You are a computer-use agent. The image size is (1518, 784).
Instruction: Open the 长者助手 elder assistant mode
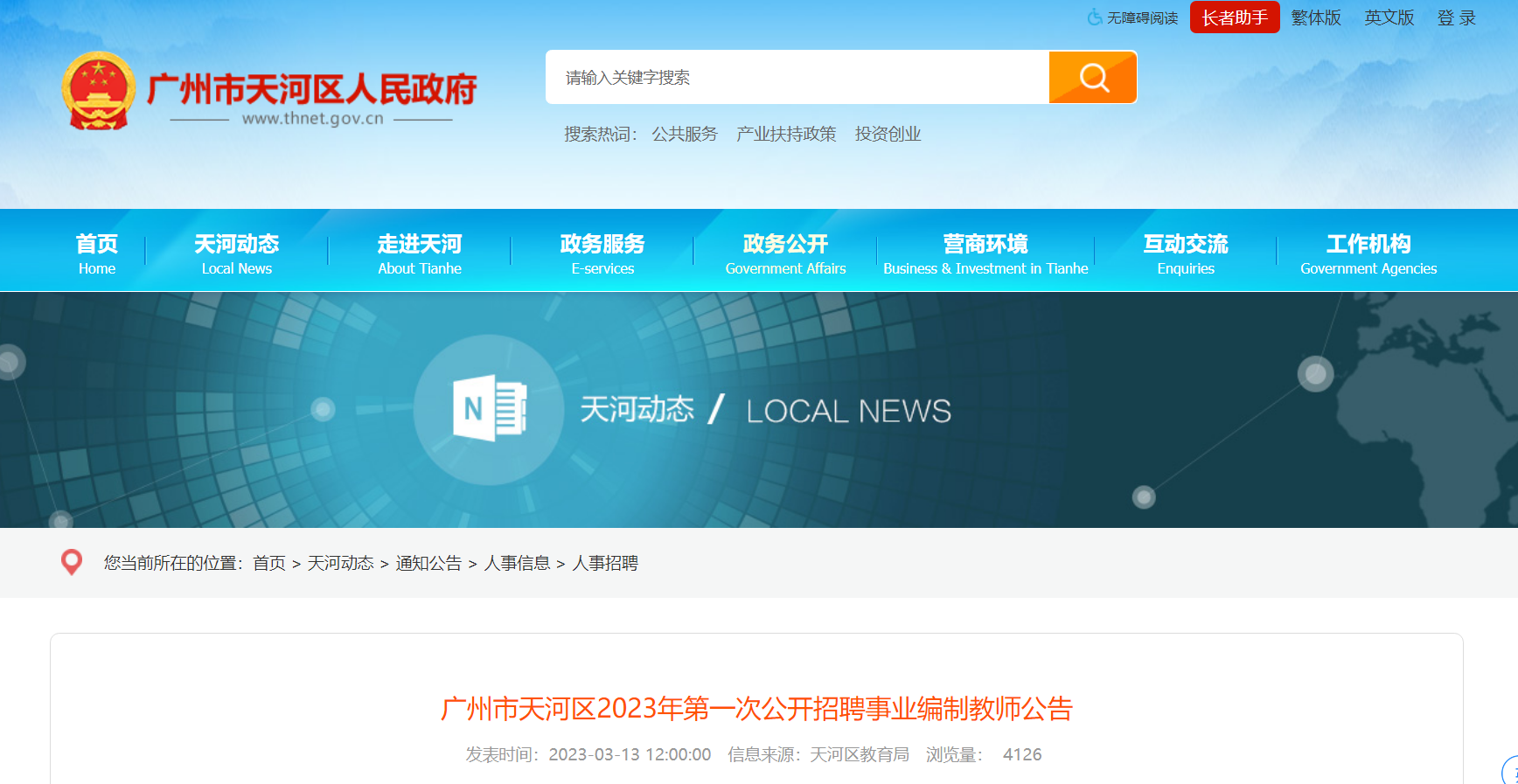(x=1234, y=17)
